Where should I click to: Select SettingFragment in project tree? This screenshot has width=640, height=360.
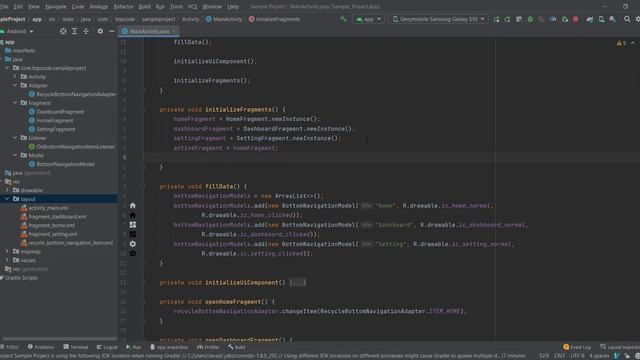[x=52, y=129]
